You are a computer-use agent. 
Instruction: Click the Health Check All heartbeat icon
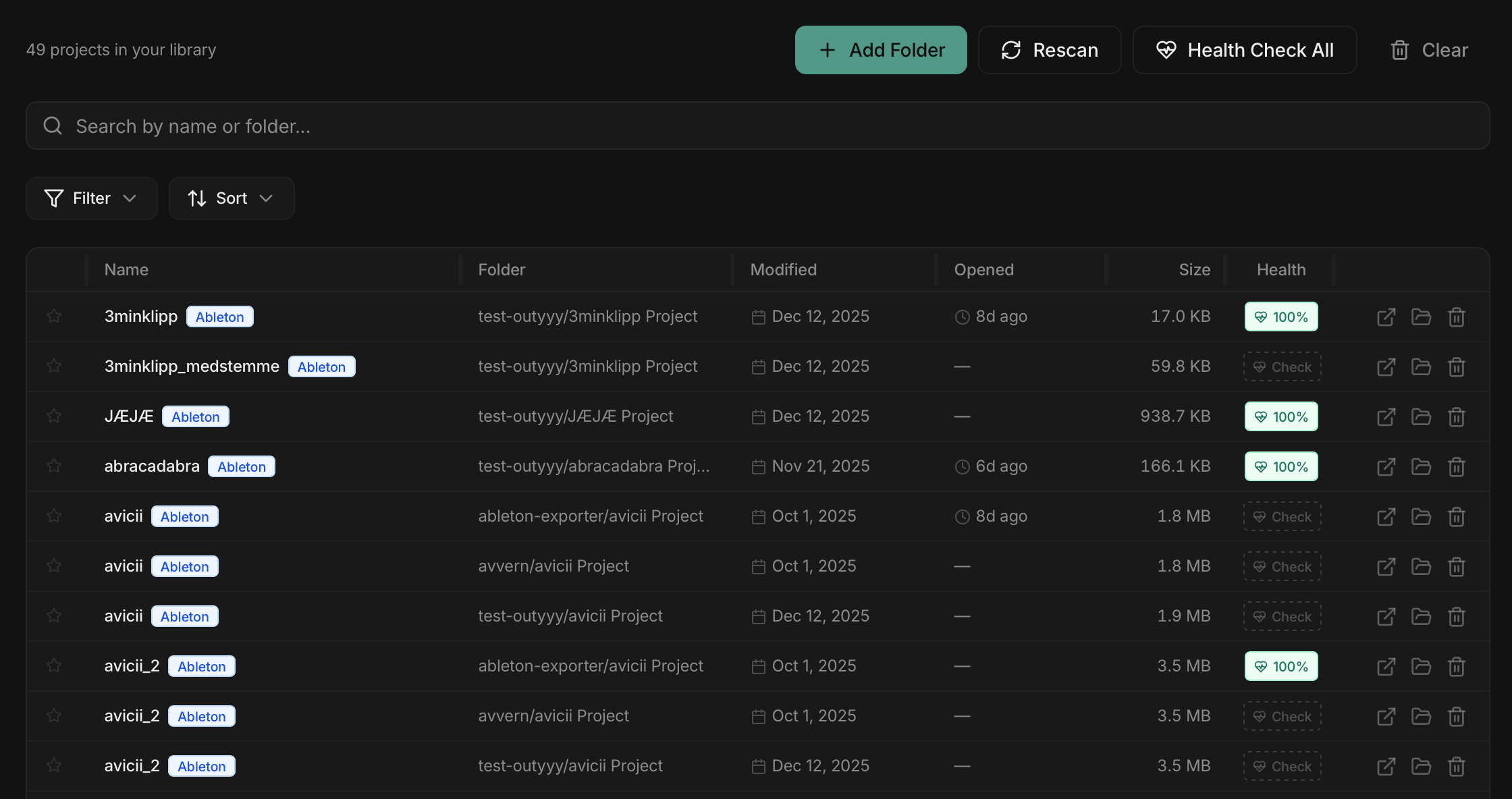point(1166,49)
